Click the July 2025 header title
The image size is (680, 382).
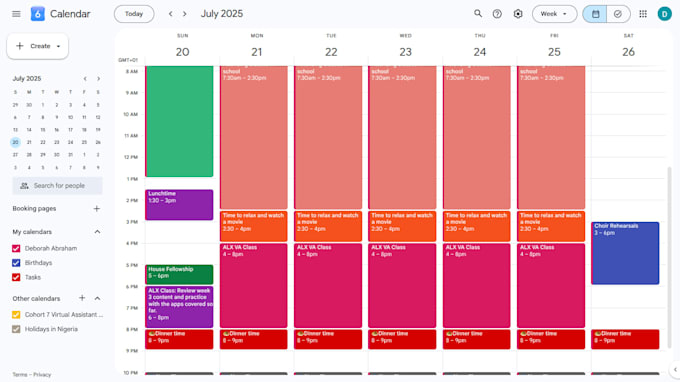[222, 14]
